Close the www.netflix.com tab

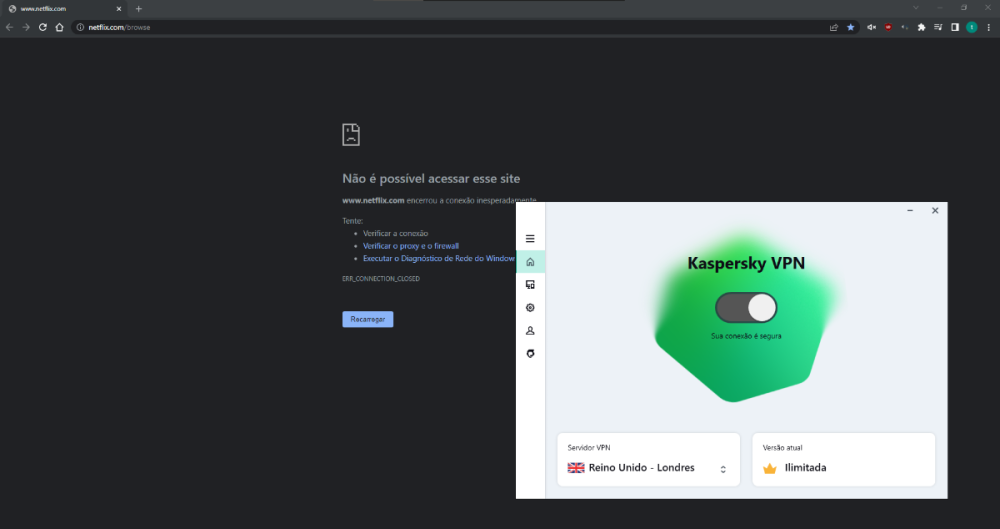click(x=119, y=9)
